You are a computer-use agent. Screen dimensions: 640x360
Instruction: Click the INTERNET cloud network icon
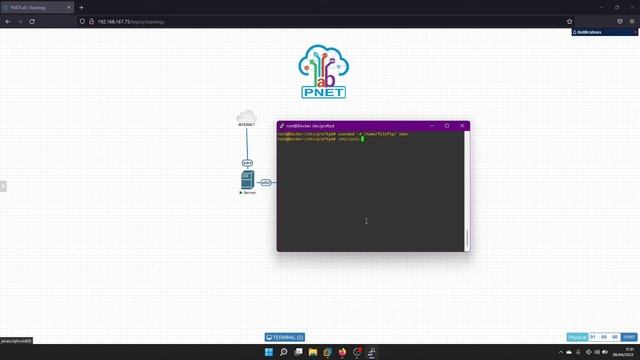pyautogui.click(x=247, y=116)
